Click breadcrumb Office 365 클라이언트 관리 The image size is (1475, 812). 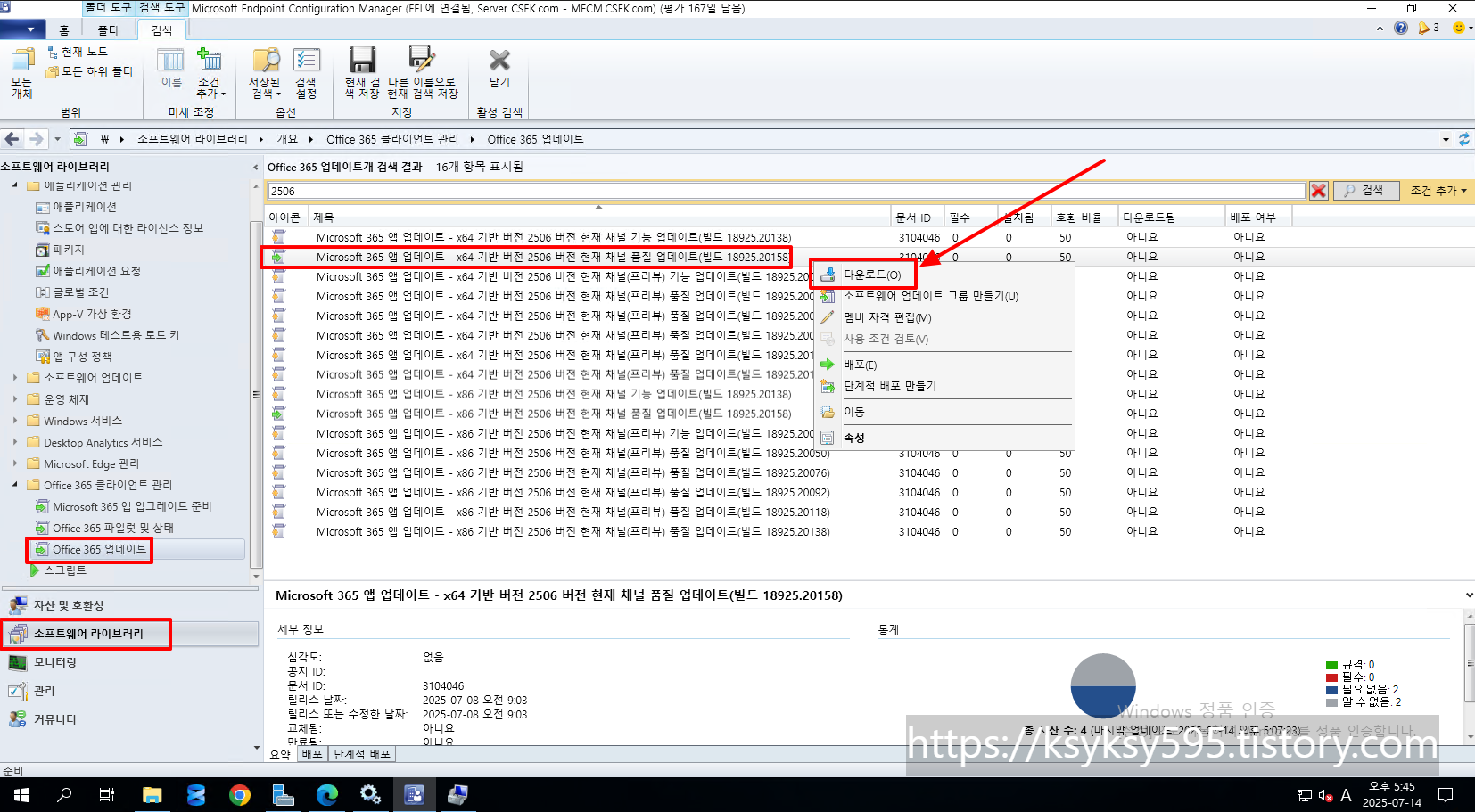pos(391,139)
